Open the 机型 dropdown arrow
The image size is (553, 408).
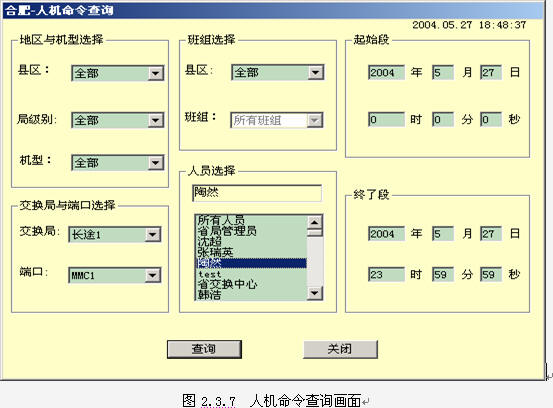click(x=156, y=163)
